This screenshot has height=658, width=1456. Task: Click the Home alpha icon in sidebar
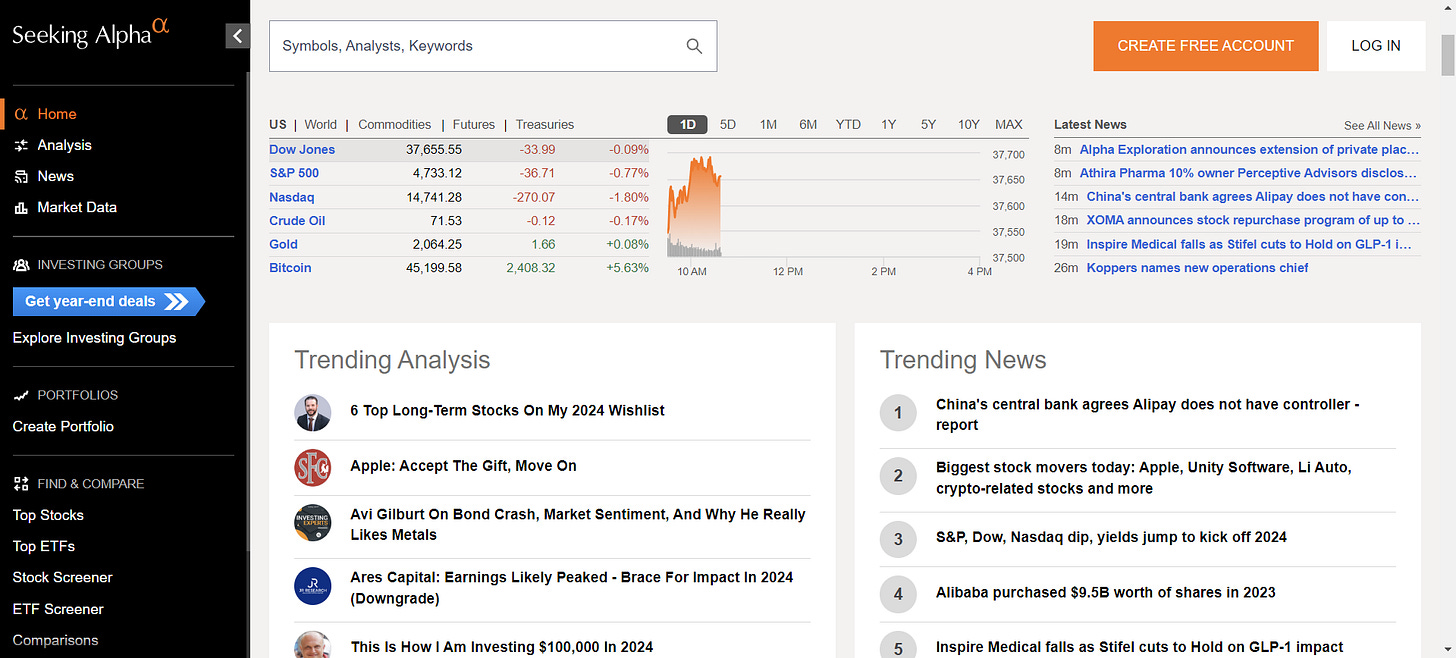(x=21, y=114)
